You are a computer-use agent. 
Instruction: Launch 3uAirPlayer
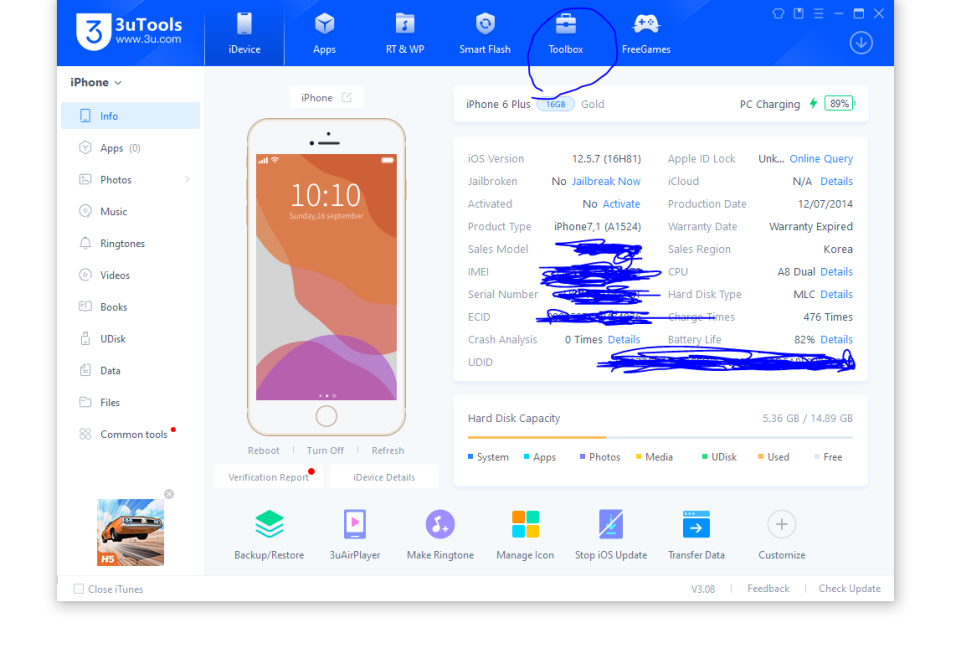355,535
